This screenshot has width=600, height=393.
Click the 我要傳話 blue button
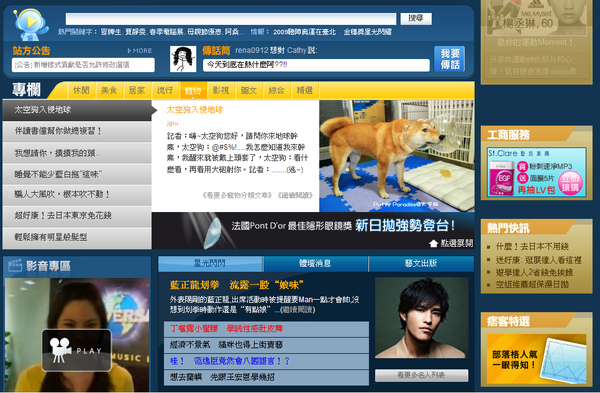[x=450, y=59]
